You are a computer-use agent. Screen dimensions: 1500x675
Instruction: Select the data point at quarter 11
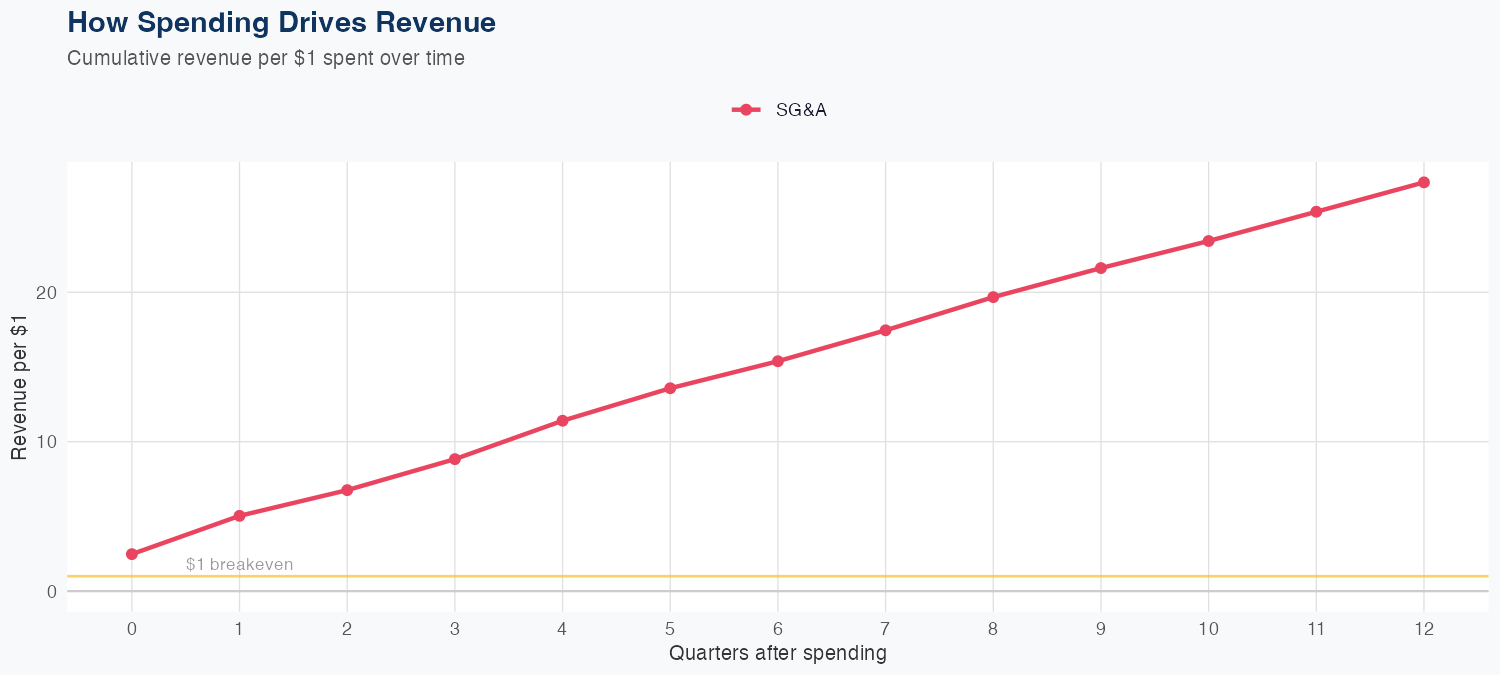click(x=1316, y=212)
